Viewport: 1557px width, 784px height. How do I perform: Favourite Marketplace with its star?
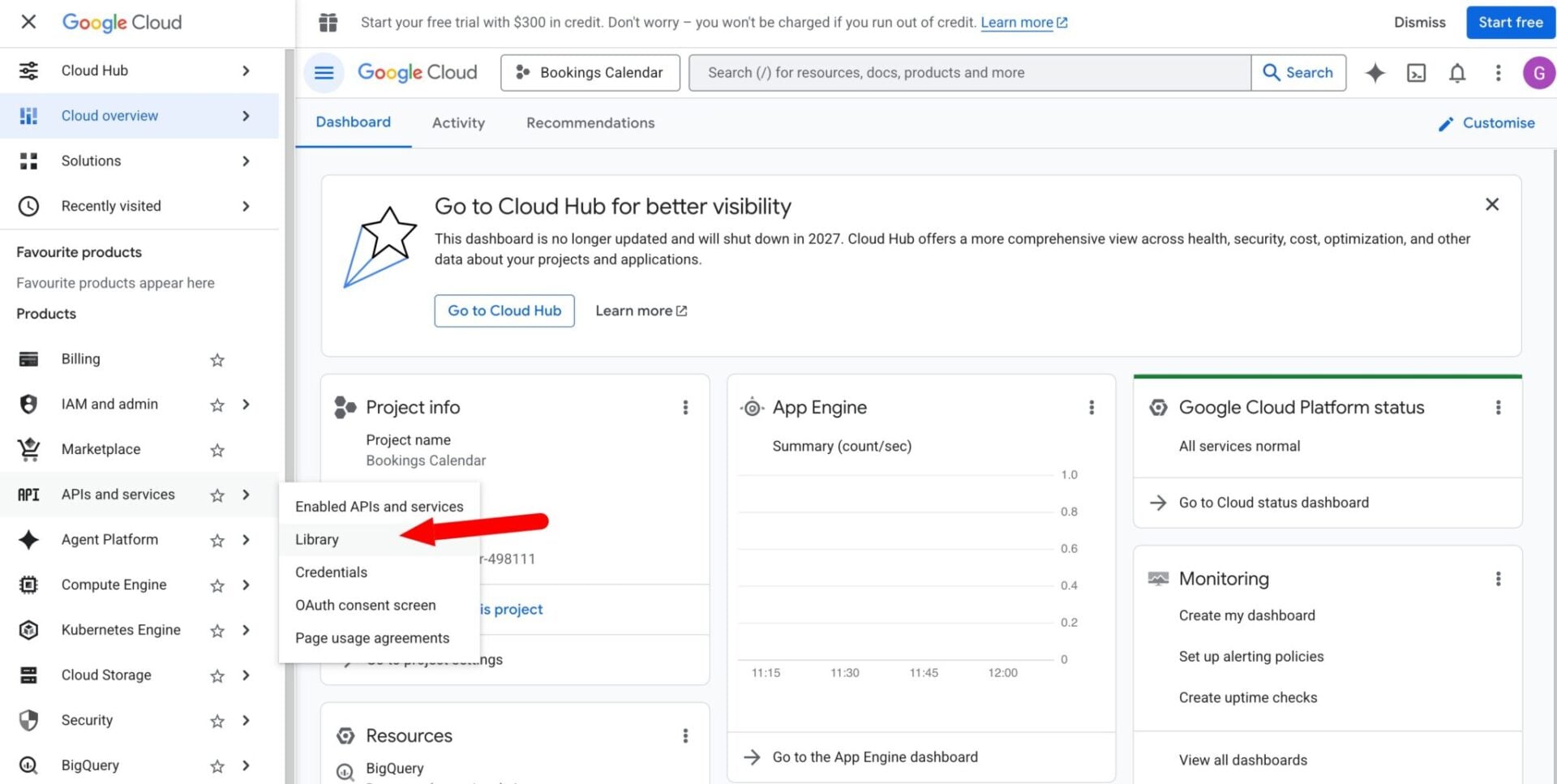pos(217,450)
